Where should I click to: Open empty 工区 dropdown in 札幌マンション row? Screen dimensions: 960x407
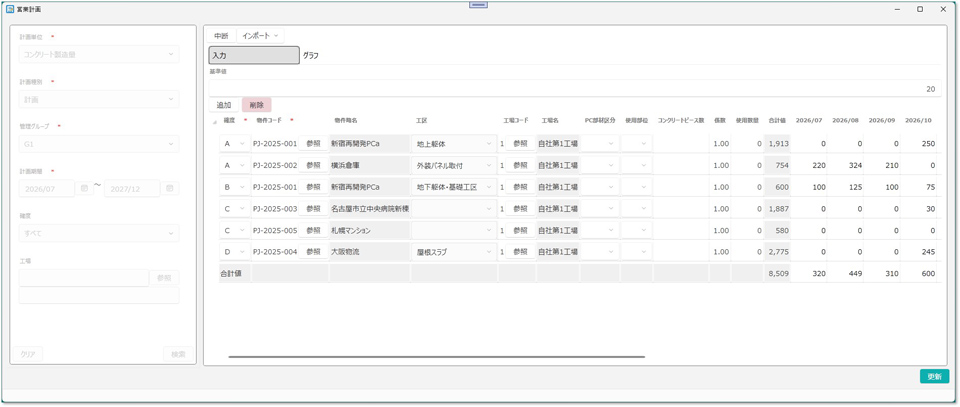454,231
